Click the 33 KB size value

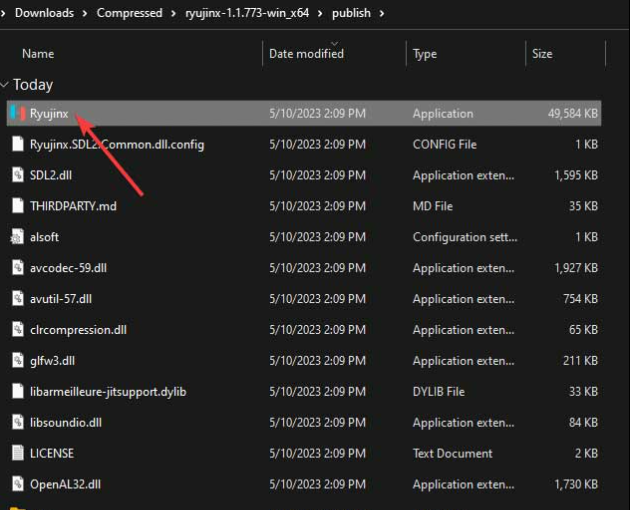pyautogui.click(x=583, y=392)
